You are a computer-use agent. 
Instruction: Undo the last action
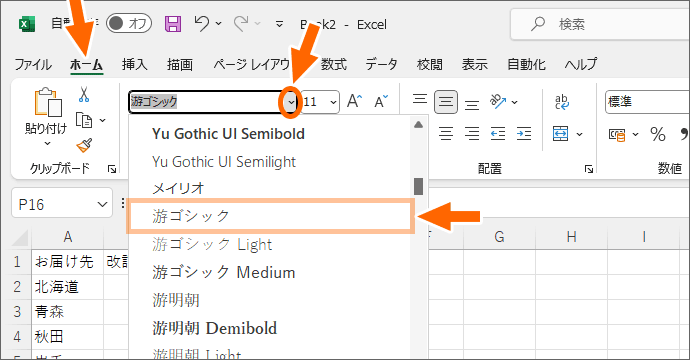pyautogui.click(x=202, y=23)
